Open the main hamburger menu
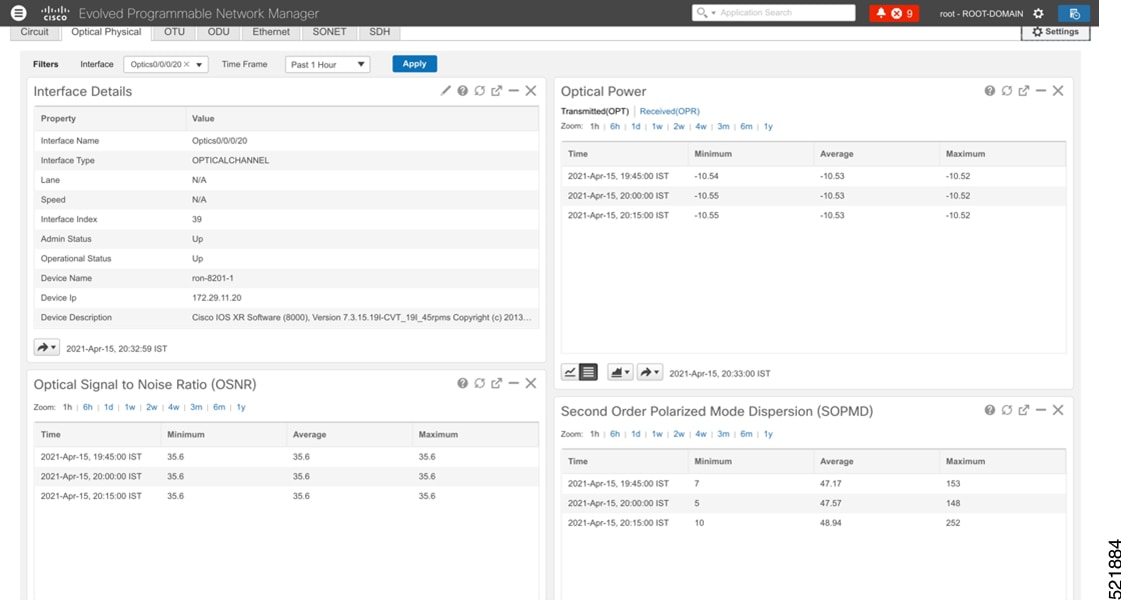Viewport: 1121px width, 600px height. [19, 13]
